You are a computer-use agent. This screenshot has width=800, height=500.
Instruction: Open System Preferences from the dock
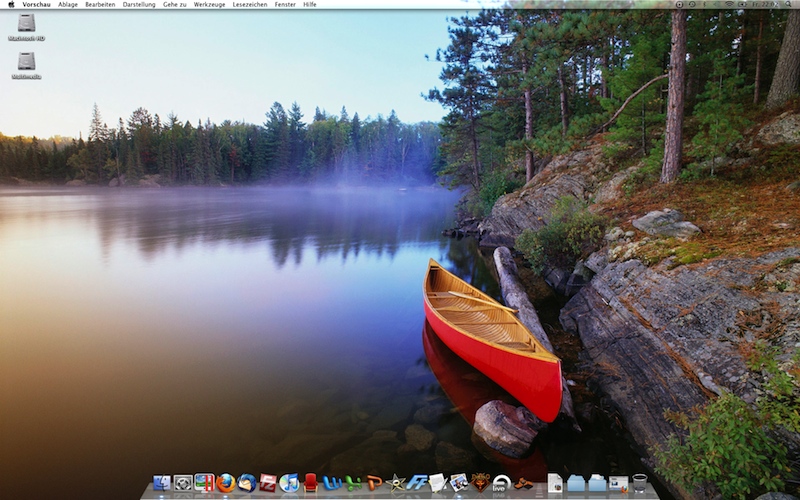pos(183,483)
